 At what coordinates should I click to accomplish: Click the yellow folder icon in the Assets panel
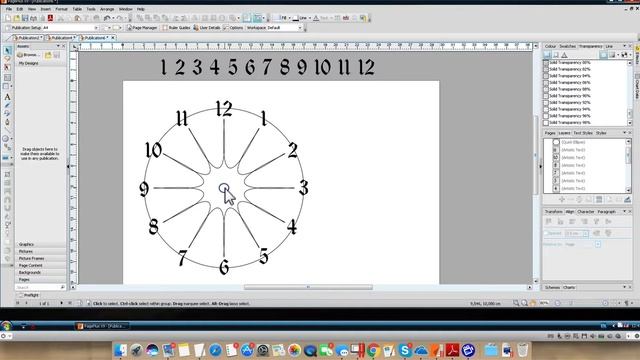48,55
